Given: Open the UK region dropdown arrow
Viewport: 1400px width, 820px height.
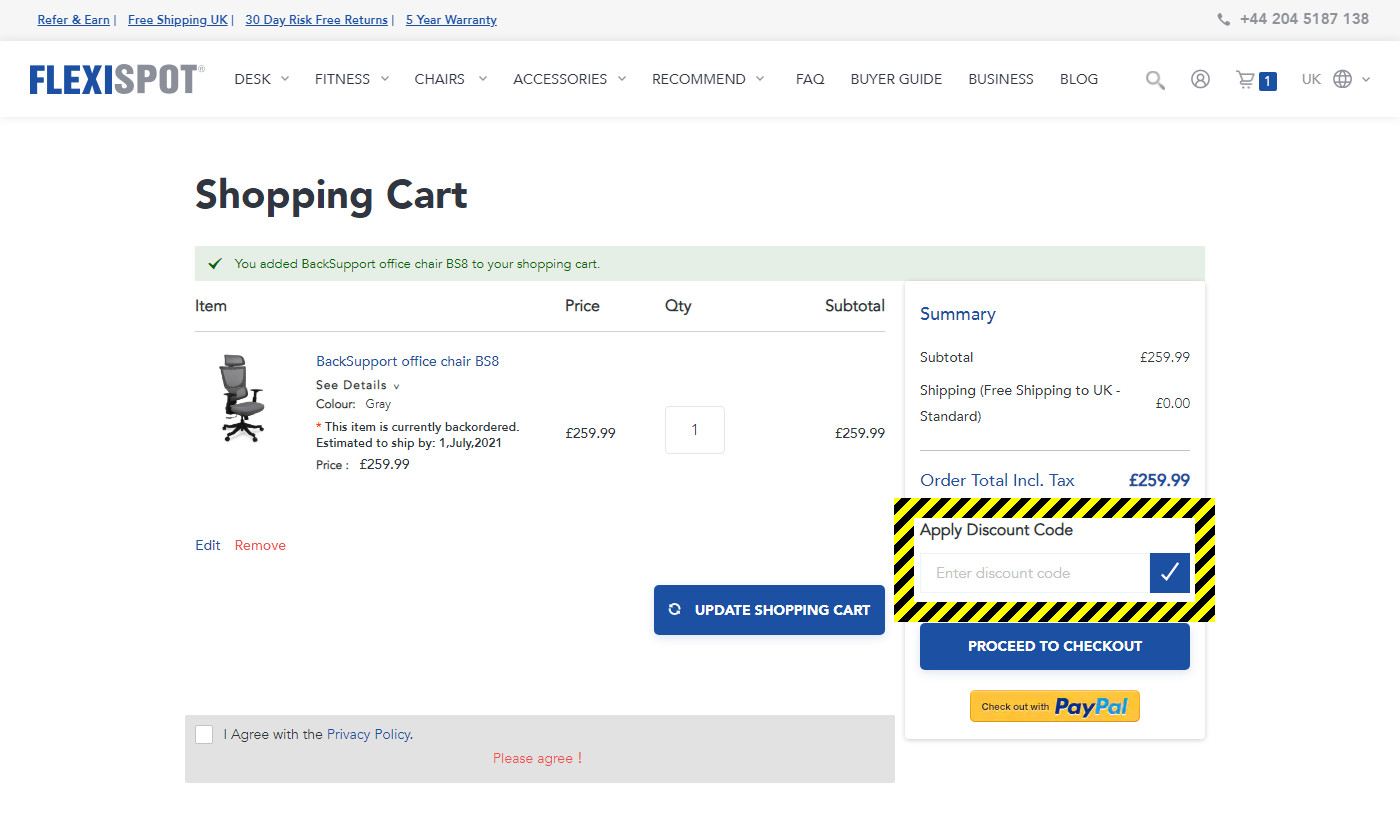Looking at the screenshot, I should [1366, 79].
